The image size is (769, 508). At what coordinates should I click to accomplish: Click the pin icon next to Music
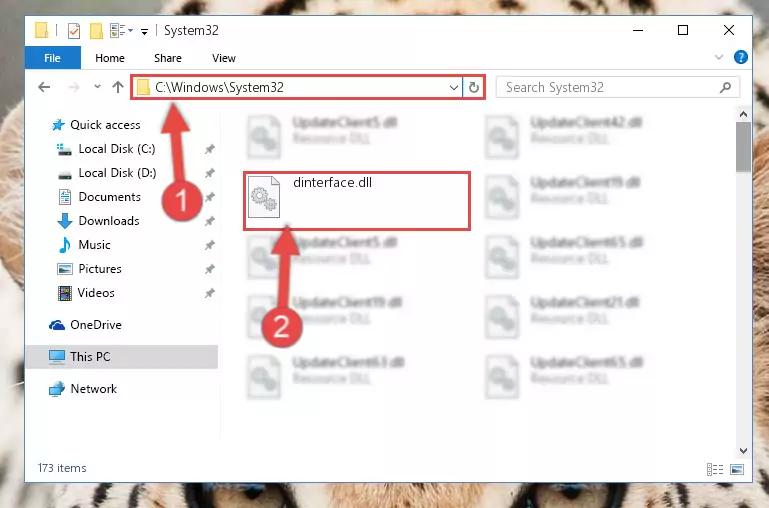tap(209, 245)
